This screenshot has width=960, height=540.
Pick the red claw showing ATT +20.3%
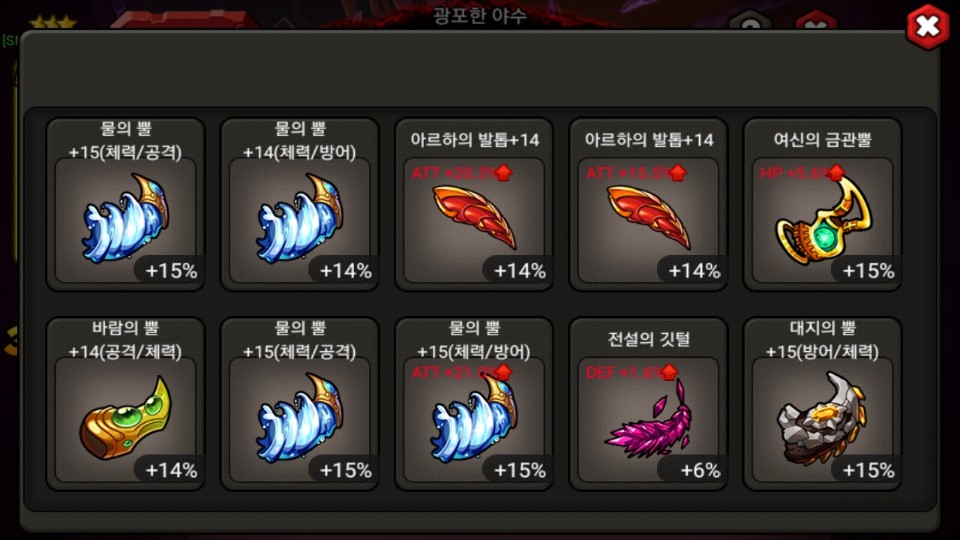(x=474, y=217)
